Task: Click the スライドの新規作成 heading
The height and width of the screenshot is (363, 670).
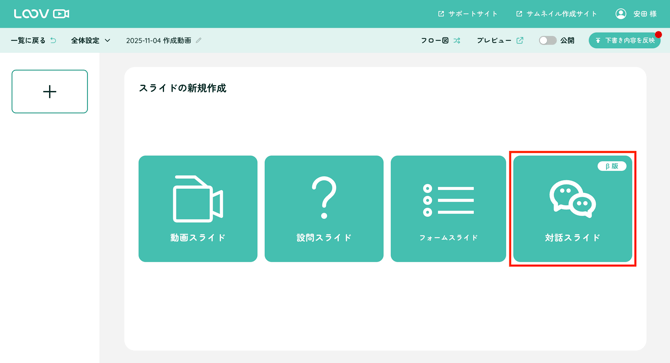Action: pos(182,88)
